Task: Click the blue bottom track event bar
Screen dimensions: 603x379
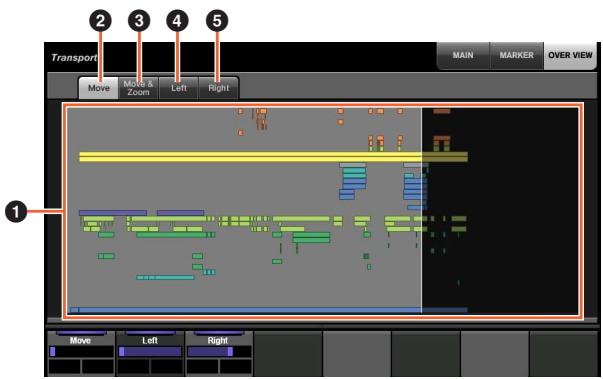Action: coord(268,310)
